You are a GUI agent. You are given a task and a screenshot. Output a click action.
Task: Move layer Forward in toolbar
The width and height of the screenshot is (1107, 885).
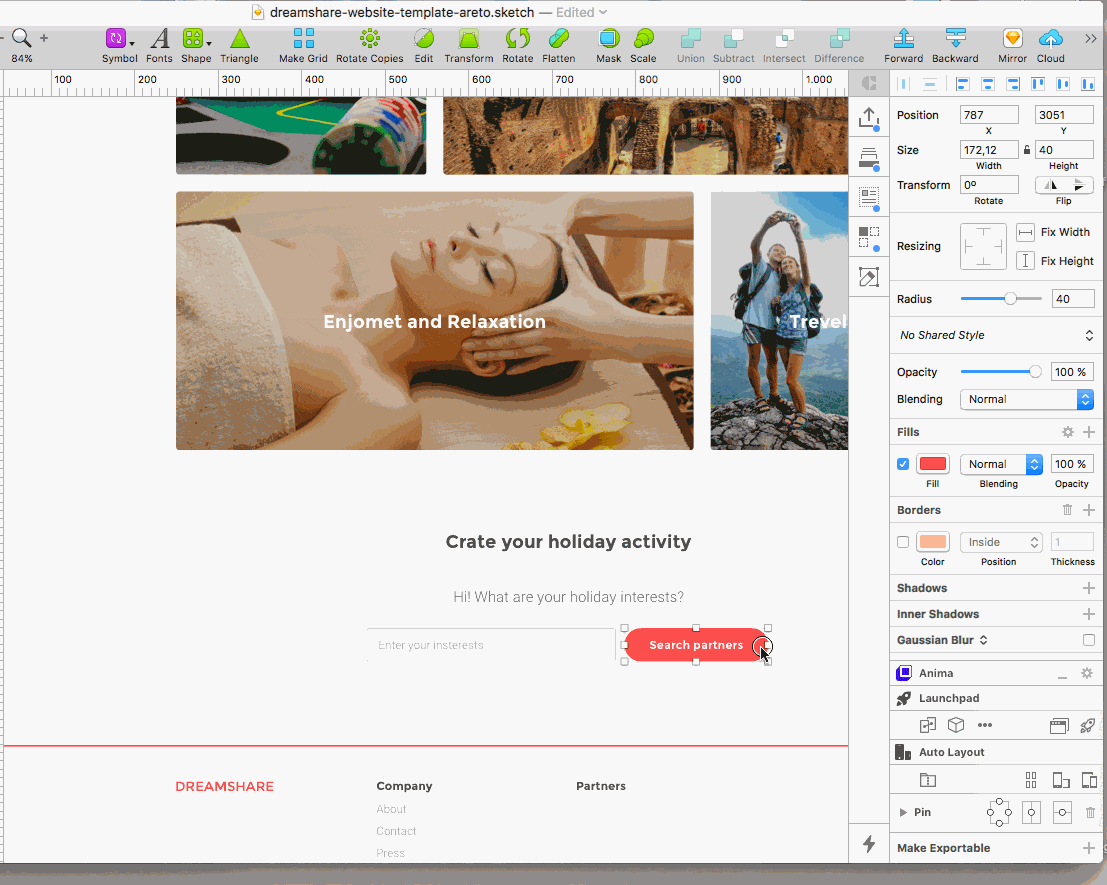[x=903, y=39]
